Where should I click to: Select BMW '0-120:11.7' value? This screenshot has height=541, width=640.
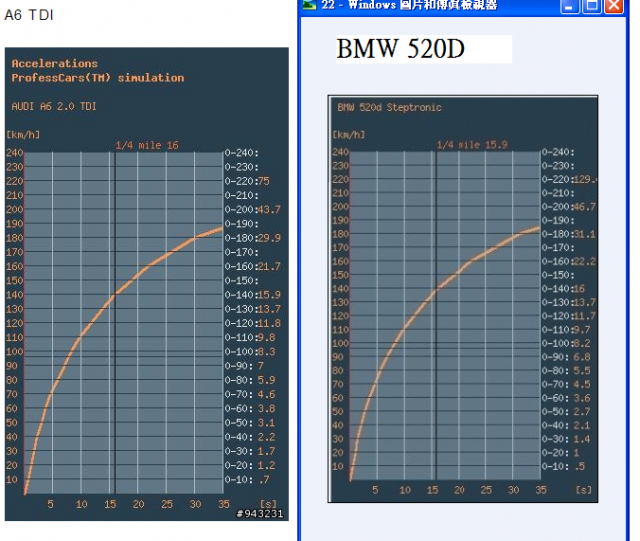569,316
